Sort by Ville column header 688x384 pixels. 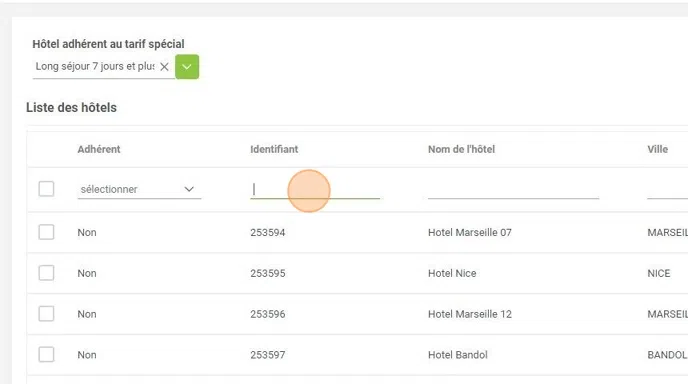tap(658, 149)
